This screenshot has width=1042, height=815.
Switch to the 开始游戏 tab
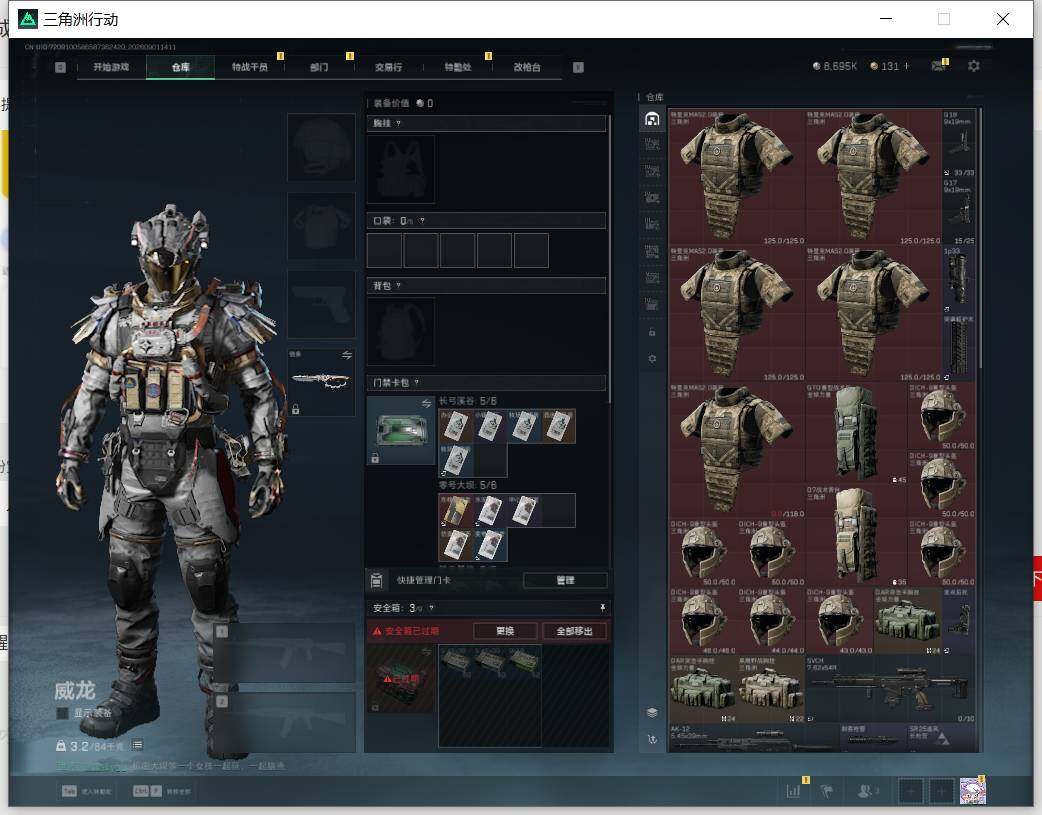111,67
